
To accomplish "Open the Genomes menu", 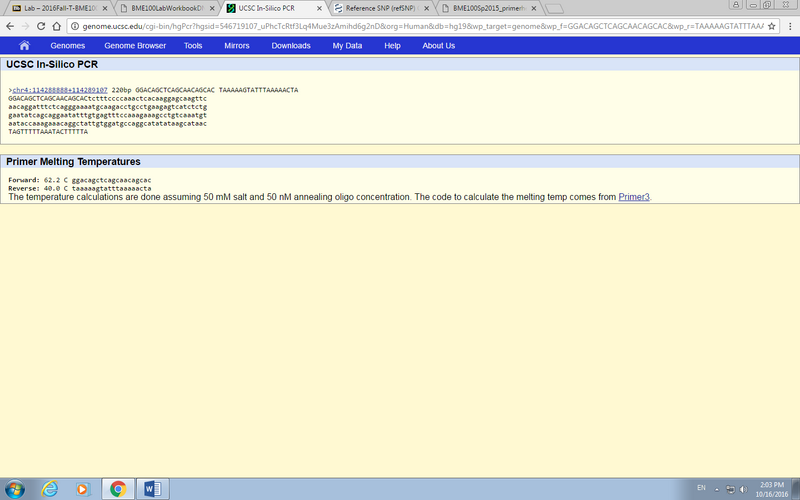I will 67,45.
